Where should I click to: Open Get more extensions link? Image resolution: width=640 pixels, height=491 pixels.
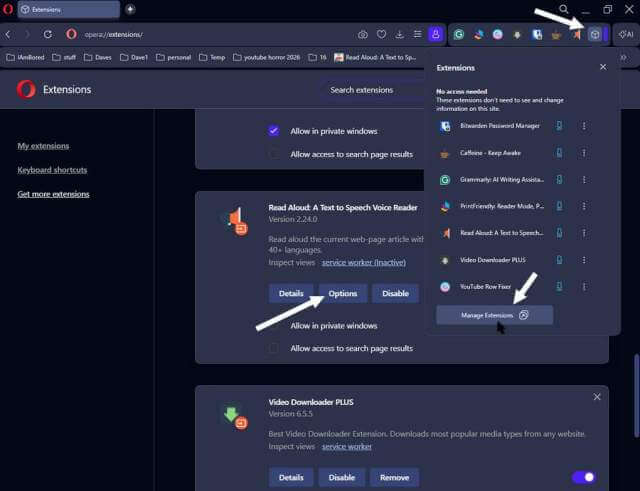pos(53,194)
